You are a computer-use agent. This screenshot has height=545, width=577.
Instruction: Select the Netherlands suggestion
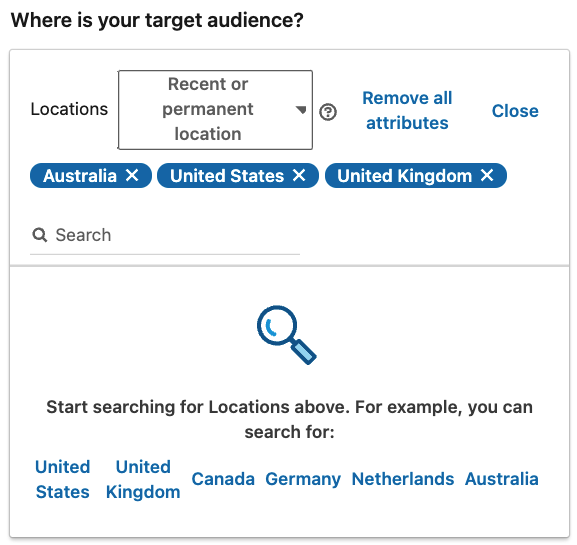(403, 479)
